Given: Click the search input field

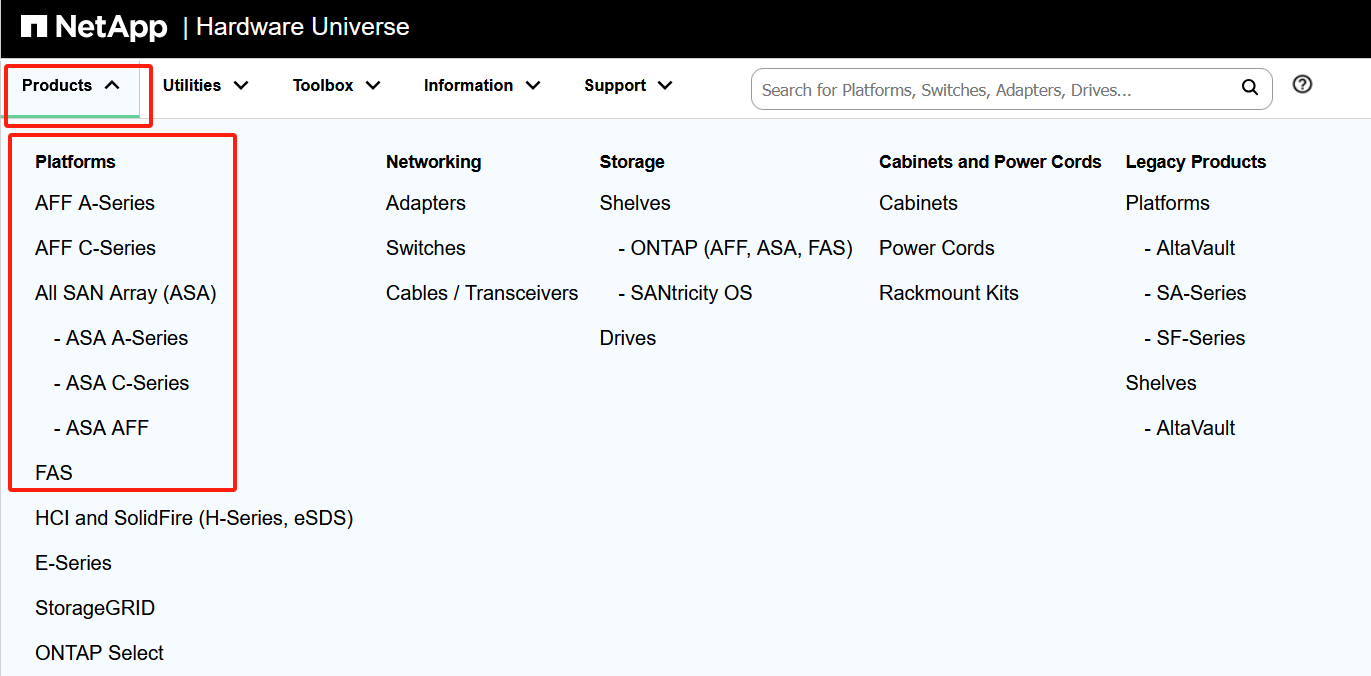Looking at the screenshot, I should click(995, 90).
